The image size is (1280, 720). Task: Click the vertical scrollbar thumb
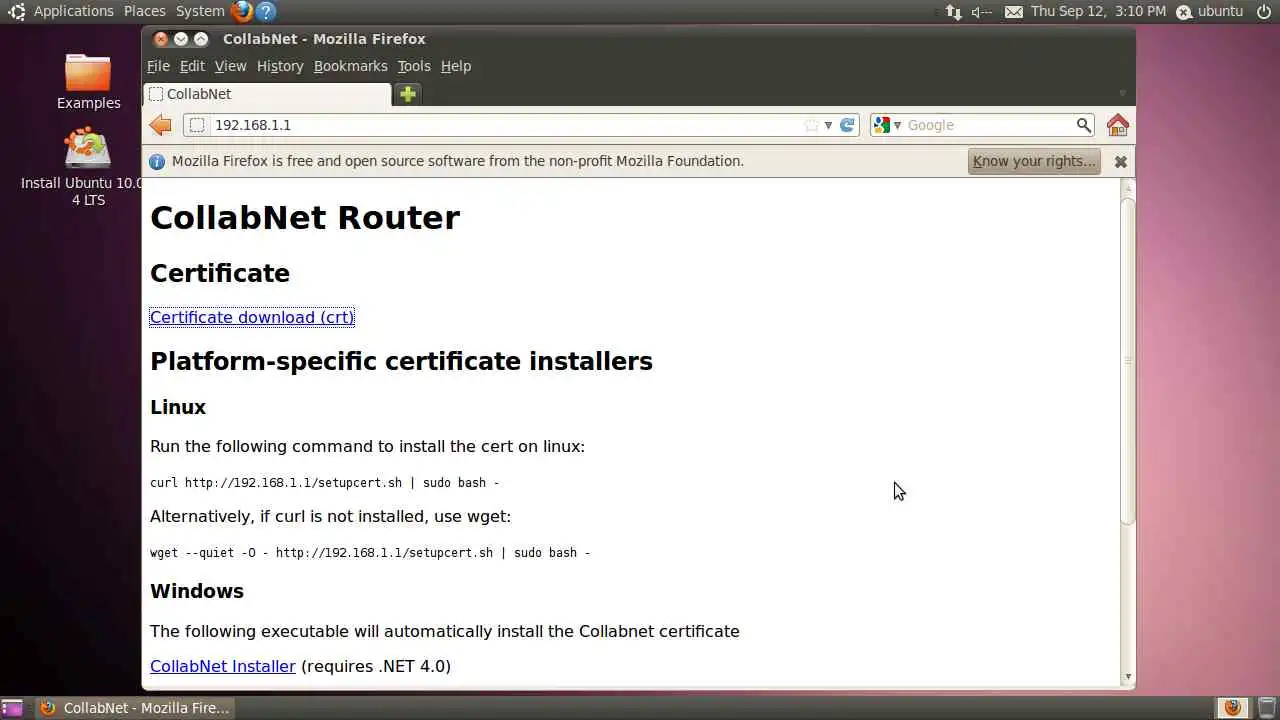[x=1128, y=360]
